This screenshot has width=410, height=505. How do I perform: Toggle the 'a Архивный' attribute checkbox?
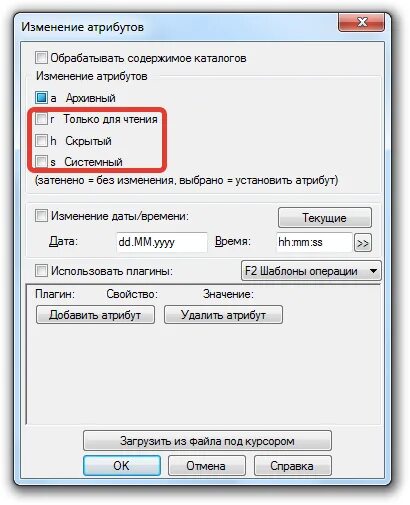[41, 98]
